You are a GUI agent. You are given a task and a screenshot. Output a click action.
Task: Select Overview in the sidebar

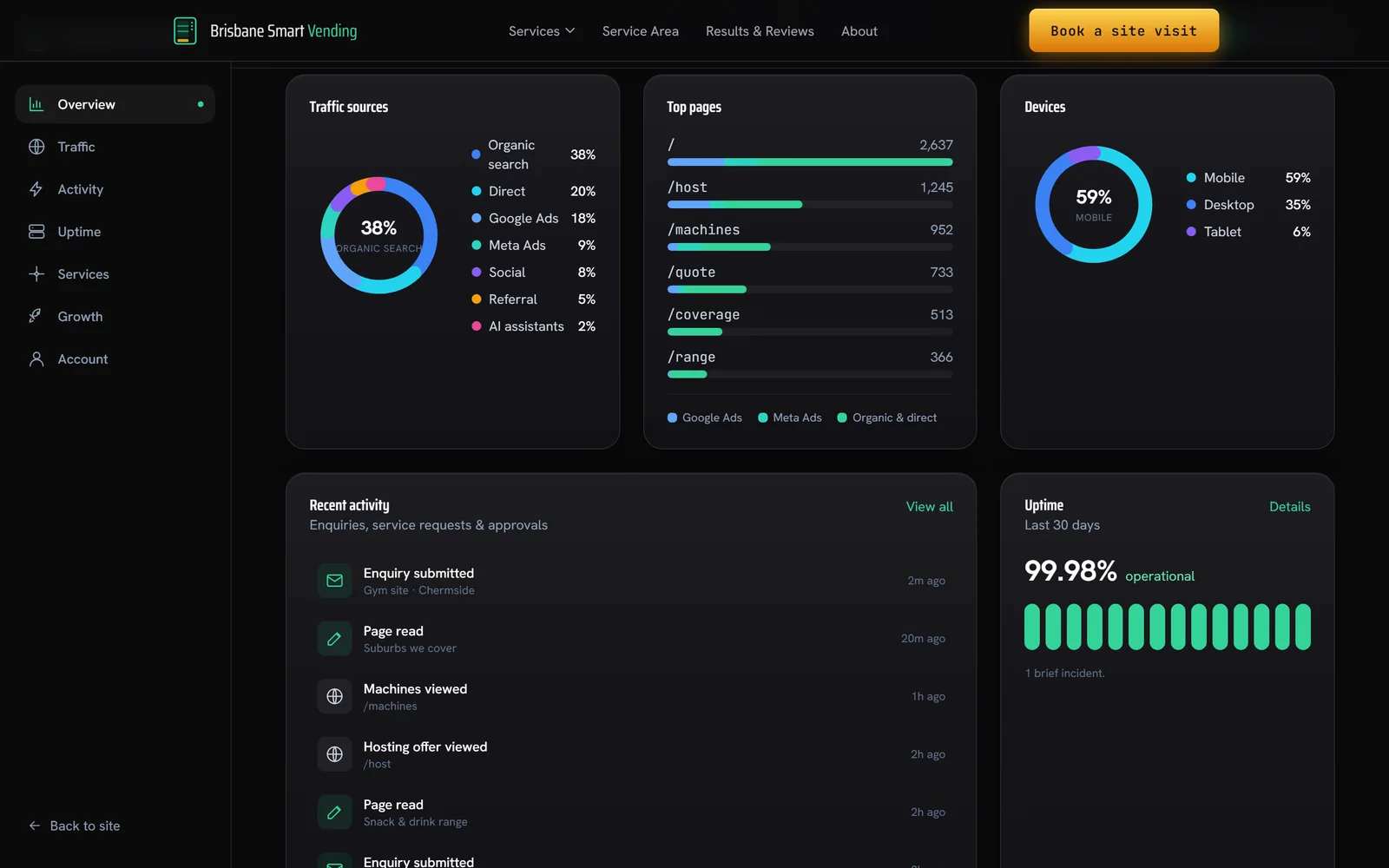point(115,104)
